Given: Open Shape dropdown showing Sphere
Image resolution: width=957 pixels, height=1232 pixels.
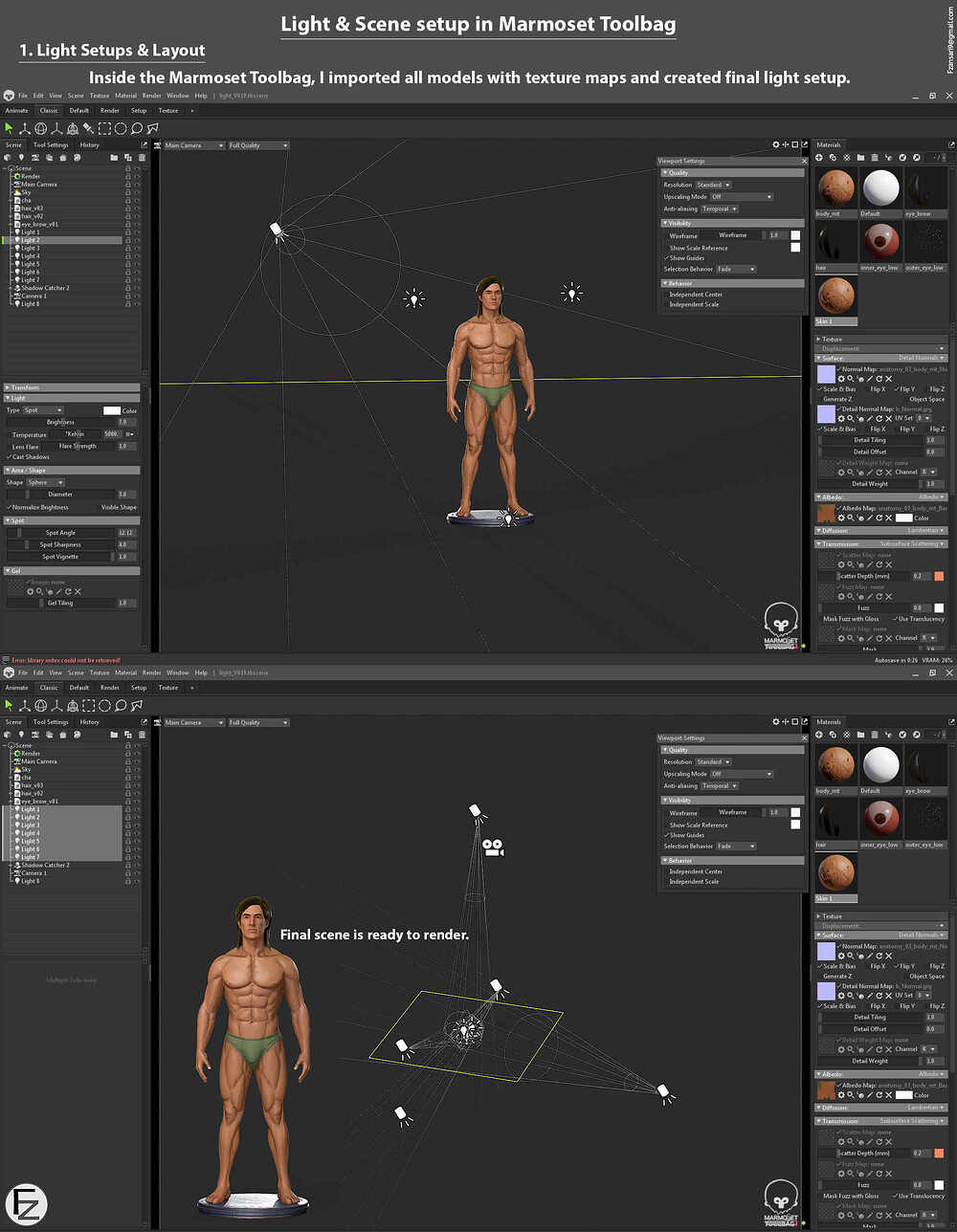Looking at the screenshot, I should (46, 482).
